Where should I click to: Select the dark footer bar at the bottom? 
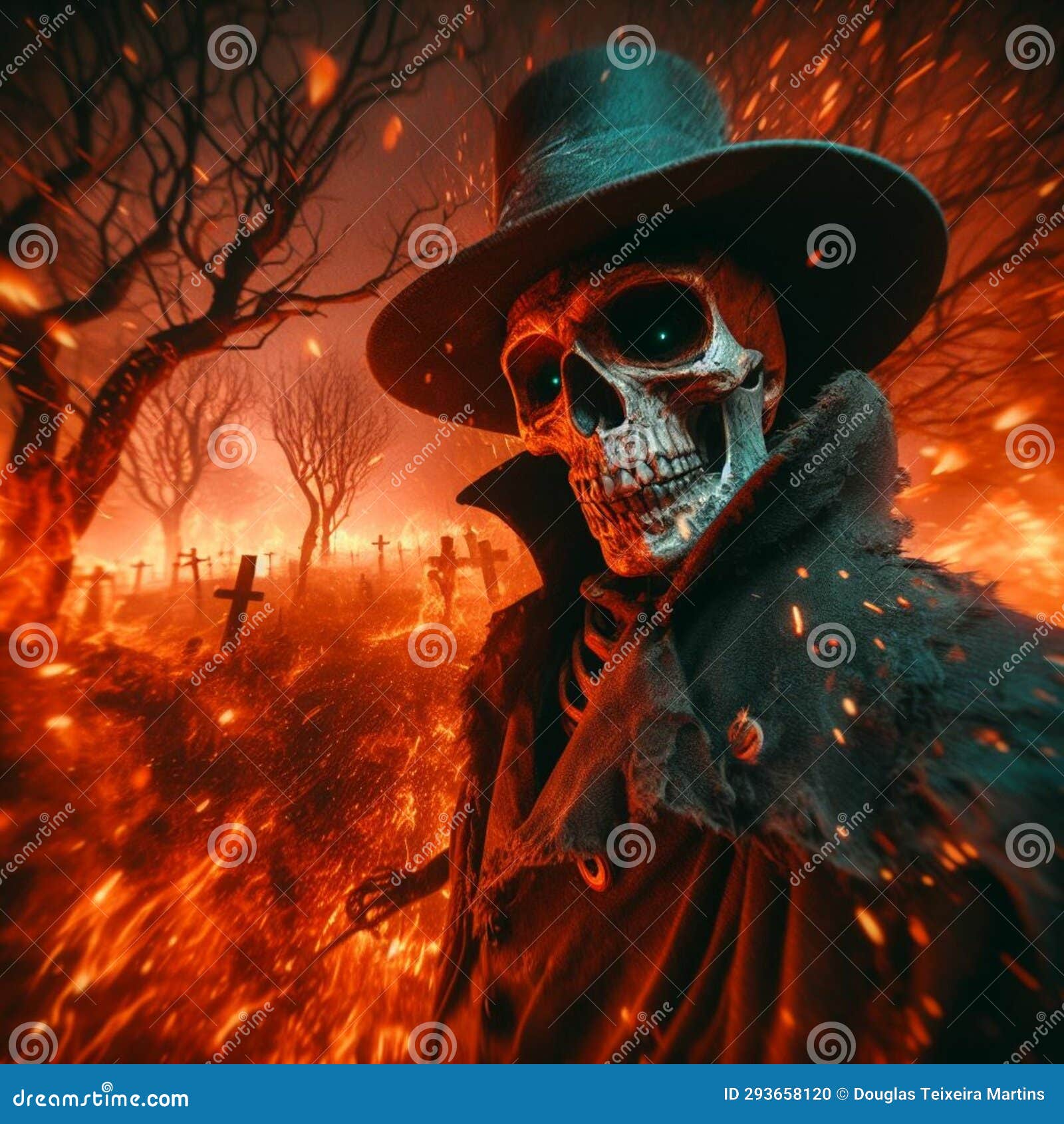coord(532,1094)
